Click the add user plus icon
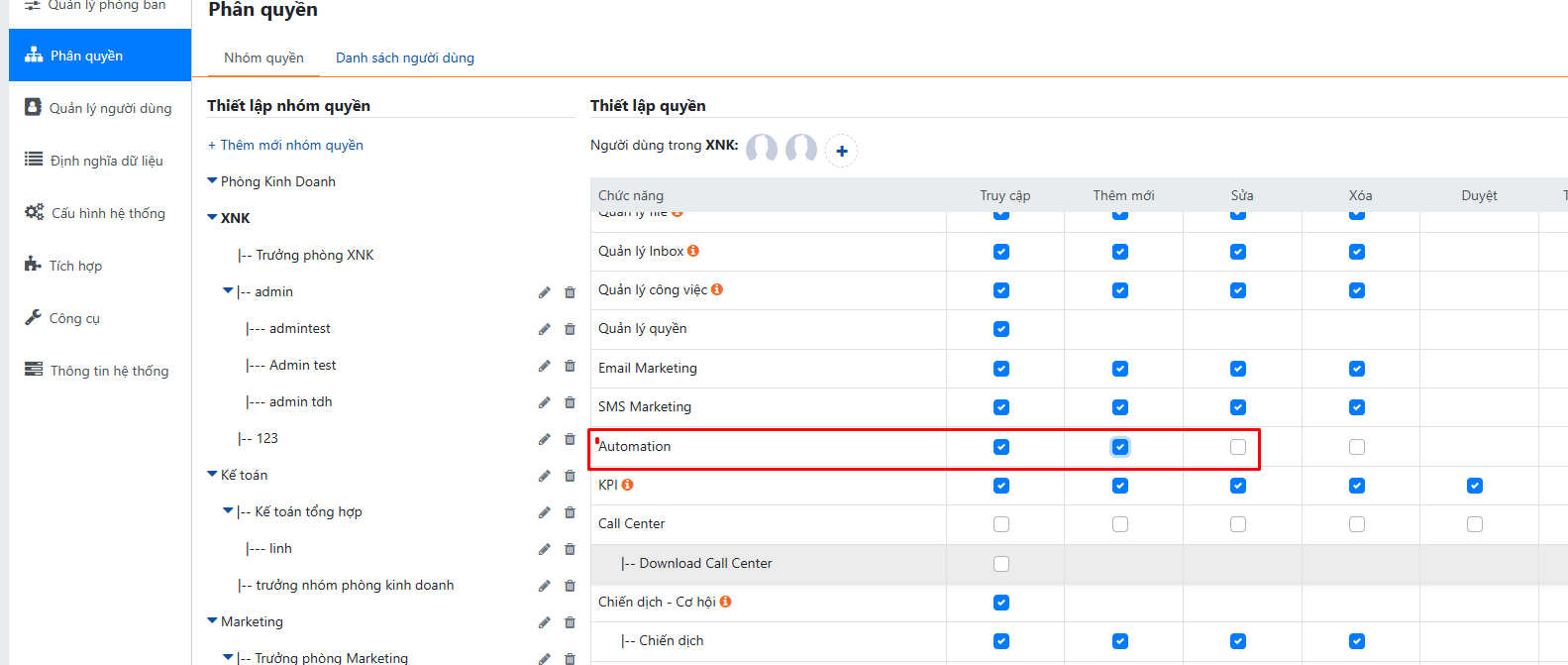This screenshot has height=665, width=1568. point(841,151)
